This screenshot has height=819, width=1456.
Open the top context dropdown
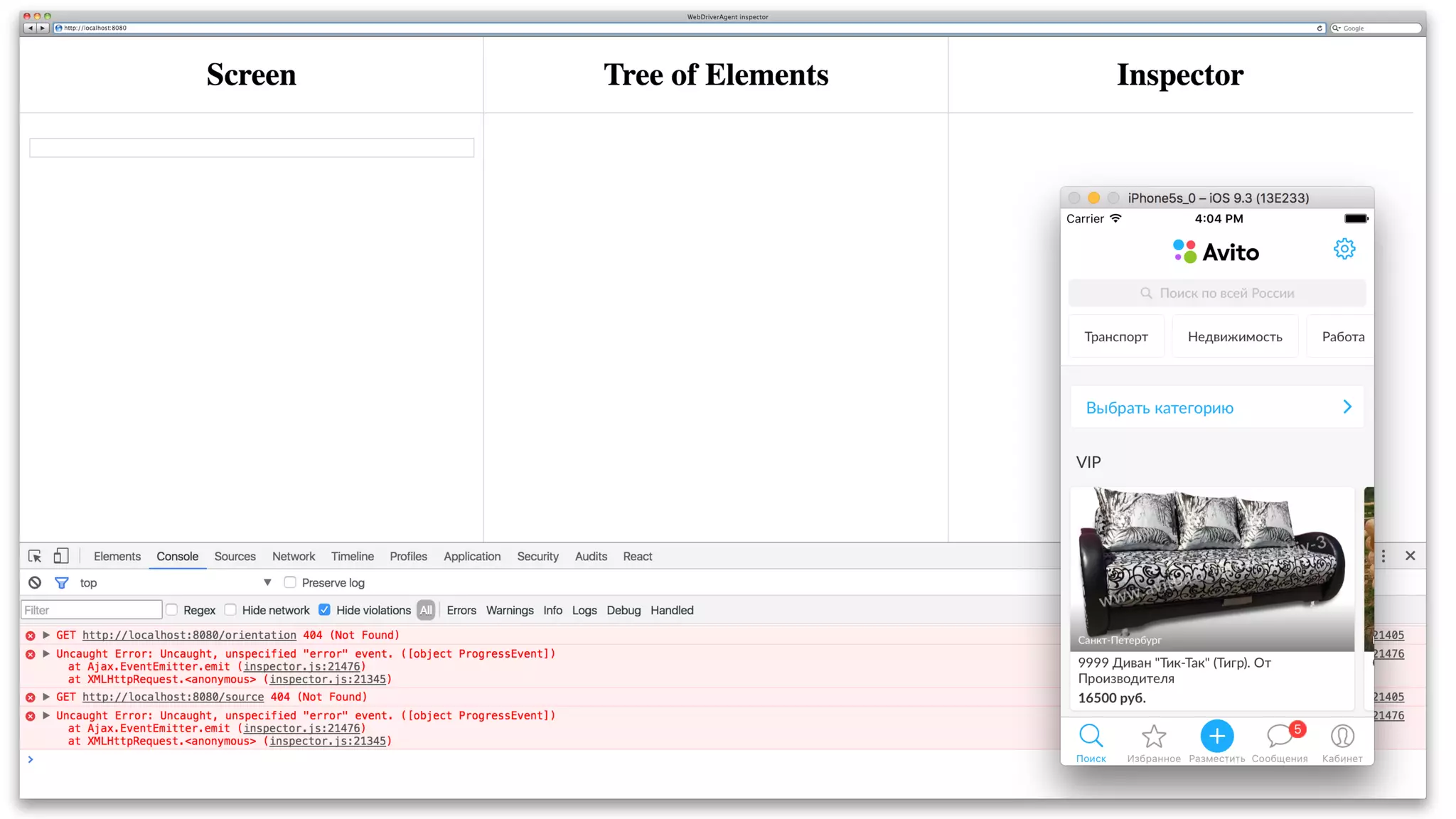(267, 582)
